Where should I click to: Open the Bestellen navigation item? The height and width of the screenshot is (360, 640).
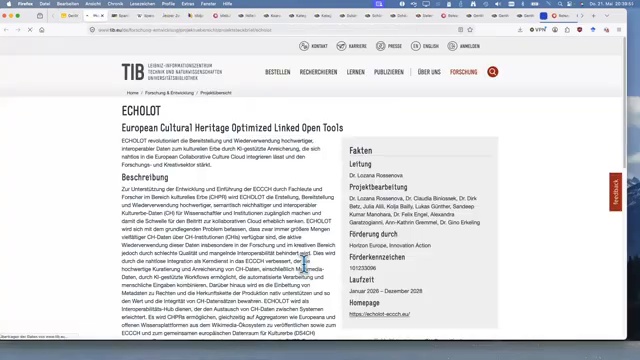coord(278,72)
